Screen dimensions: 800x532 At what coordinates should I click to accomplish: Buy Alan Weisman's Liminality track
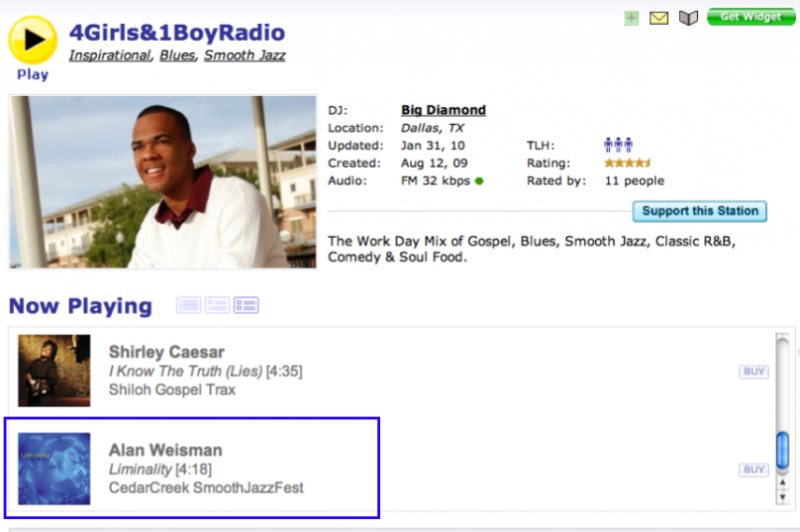pos(754,469)
